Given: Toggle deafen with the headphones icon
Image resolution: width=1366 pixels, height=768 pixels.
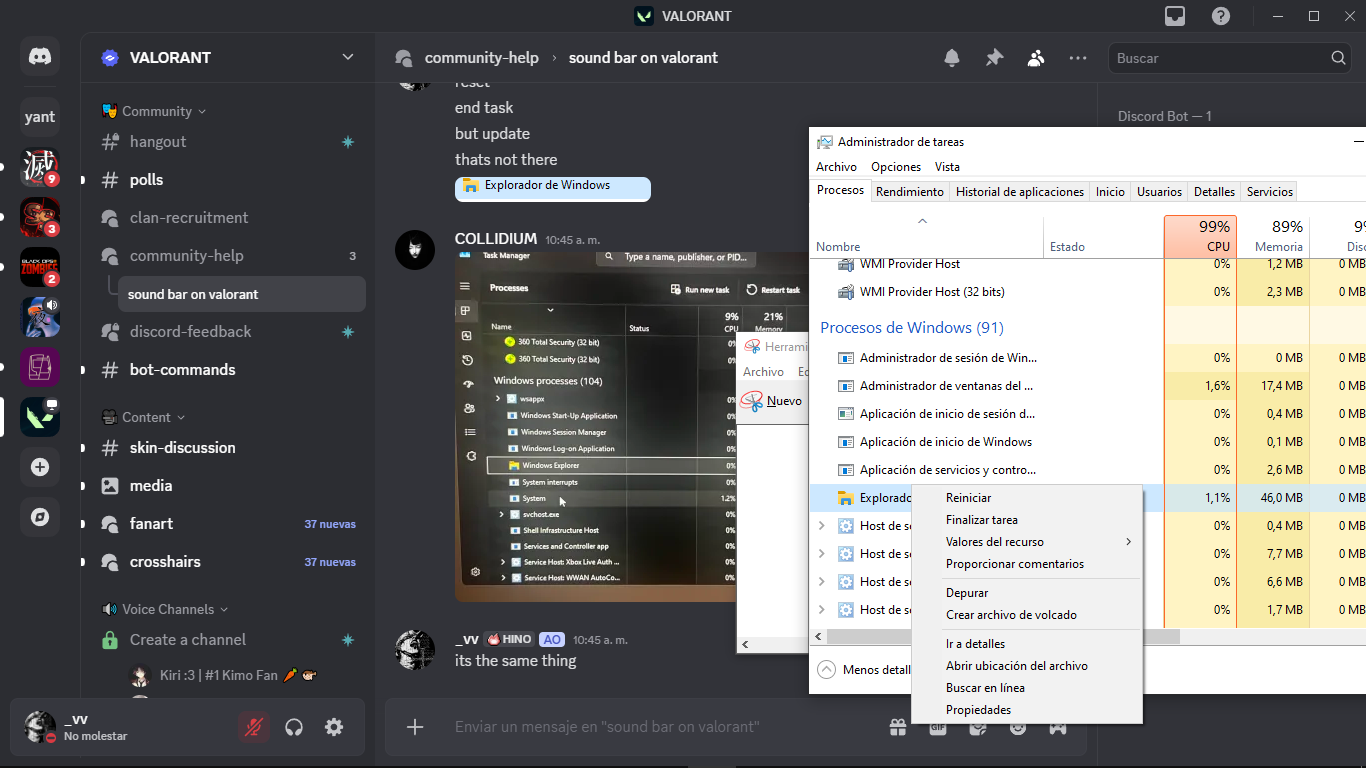Looking at the screenshot, I should (x=294, y=727).
